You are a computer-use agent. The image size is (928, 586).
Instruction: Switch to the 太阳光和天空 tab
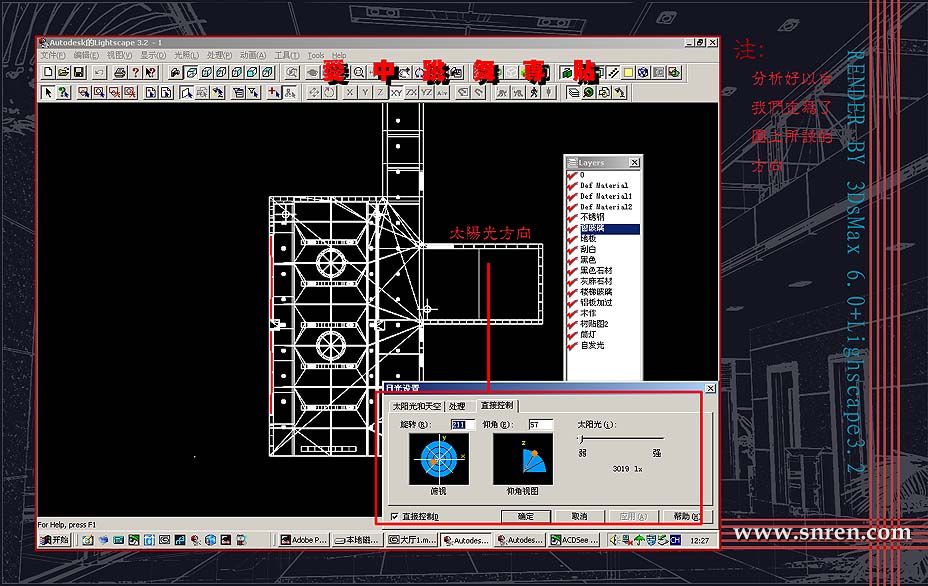[x=417, y=407]
